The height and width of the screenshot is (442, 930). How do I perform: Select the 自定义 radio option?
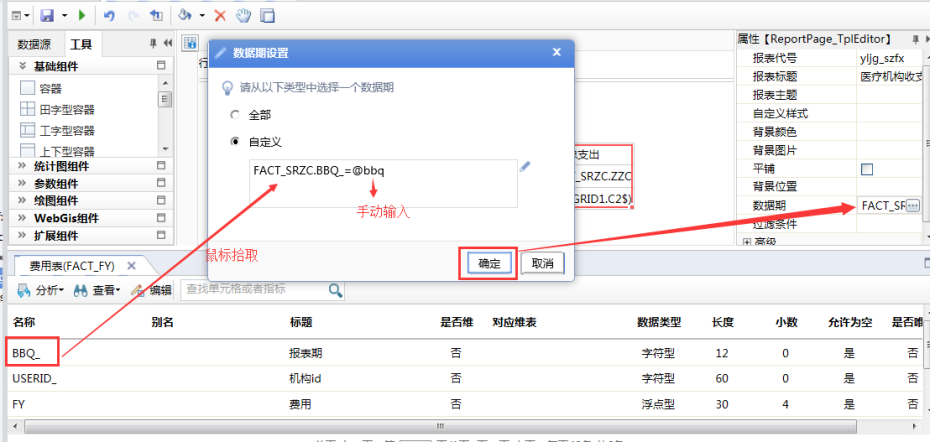(x=235, y=142)
